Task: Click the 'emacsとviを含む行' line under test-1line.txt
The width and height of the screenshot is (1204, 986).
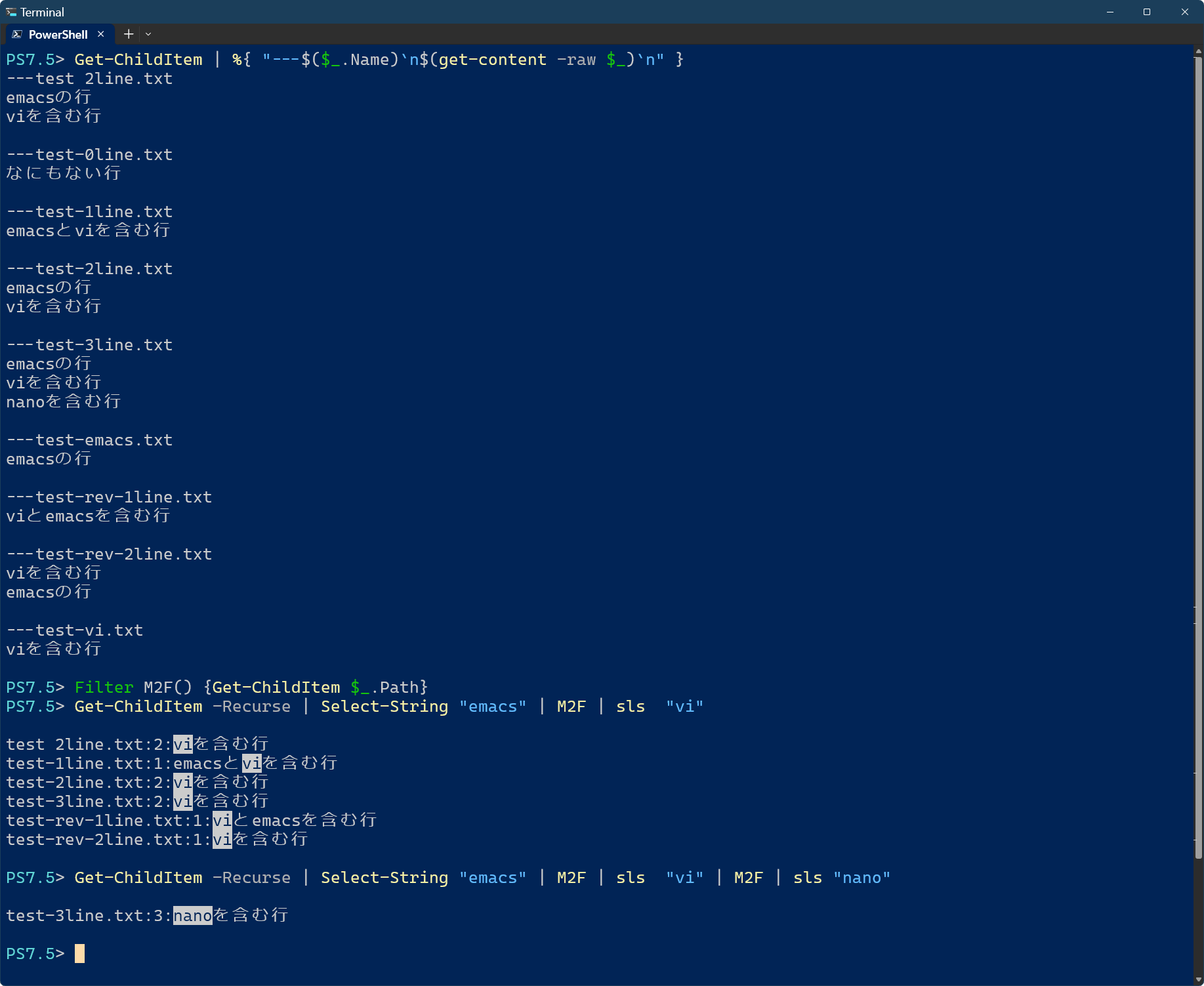Action: point(88,231)
